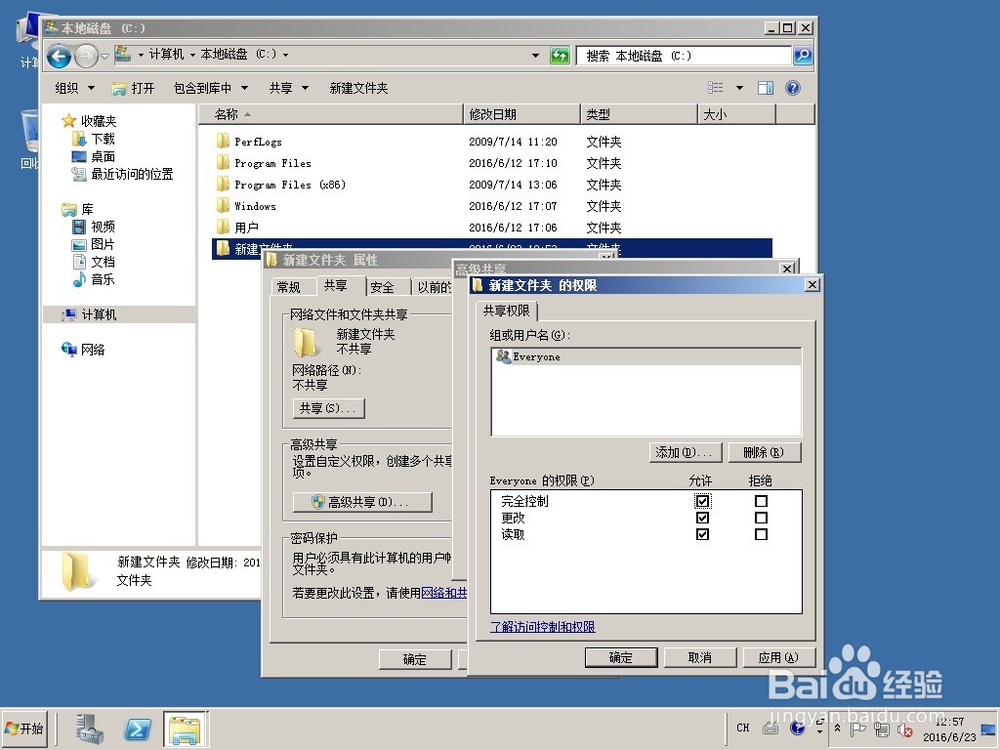
Task: Open PowerShell from the taskbar icon
Action: [x=138, y=728]
